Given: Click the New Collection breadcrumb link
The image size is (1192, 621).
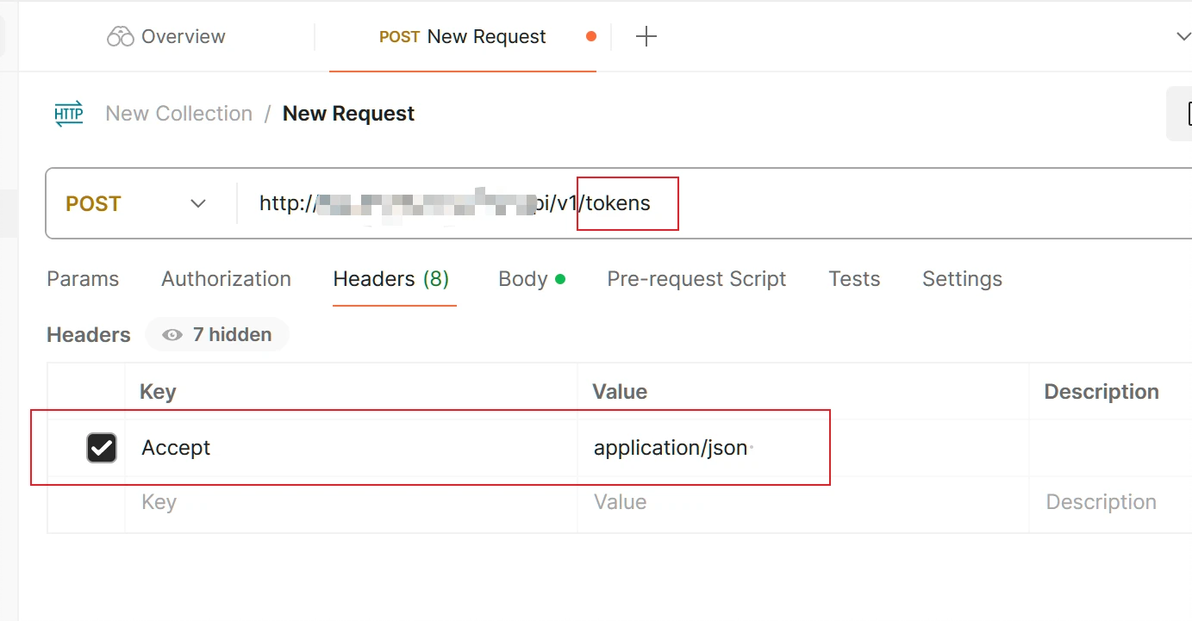Looking at the screenshot, I should [179, 114].
